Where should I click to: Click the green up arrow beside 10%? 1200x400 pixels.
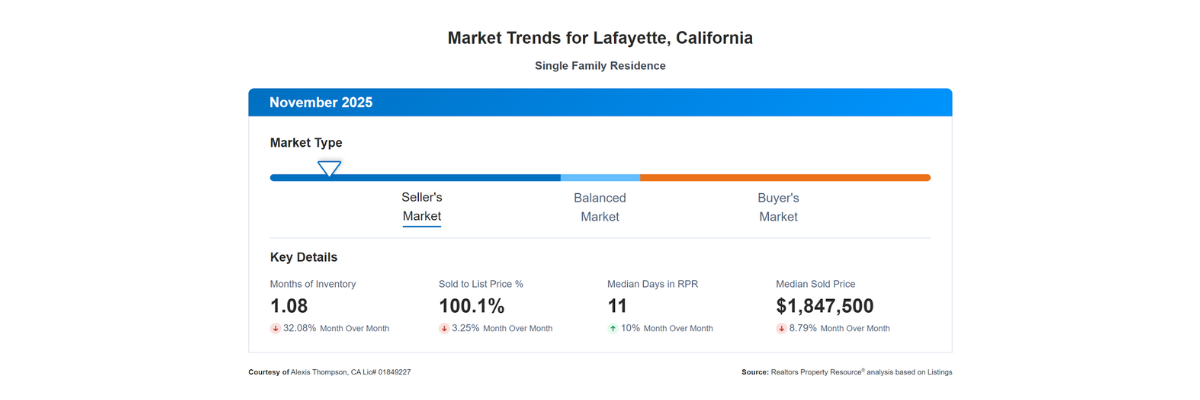point(613,328)
